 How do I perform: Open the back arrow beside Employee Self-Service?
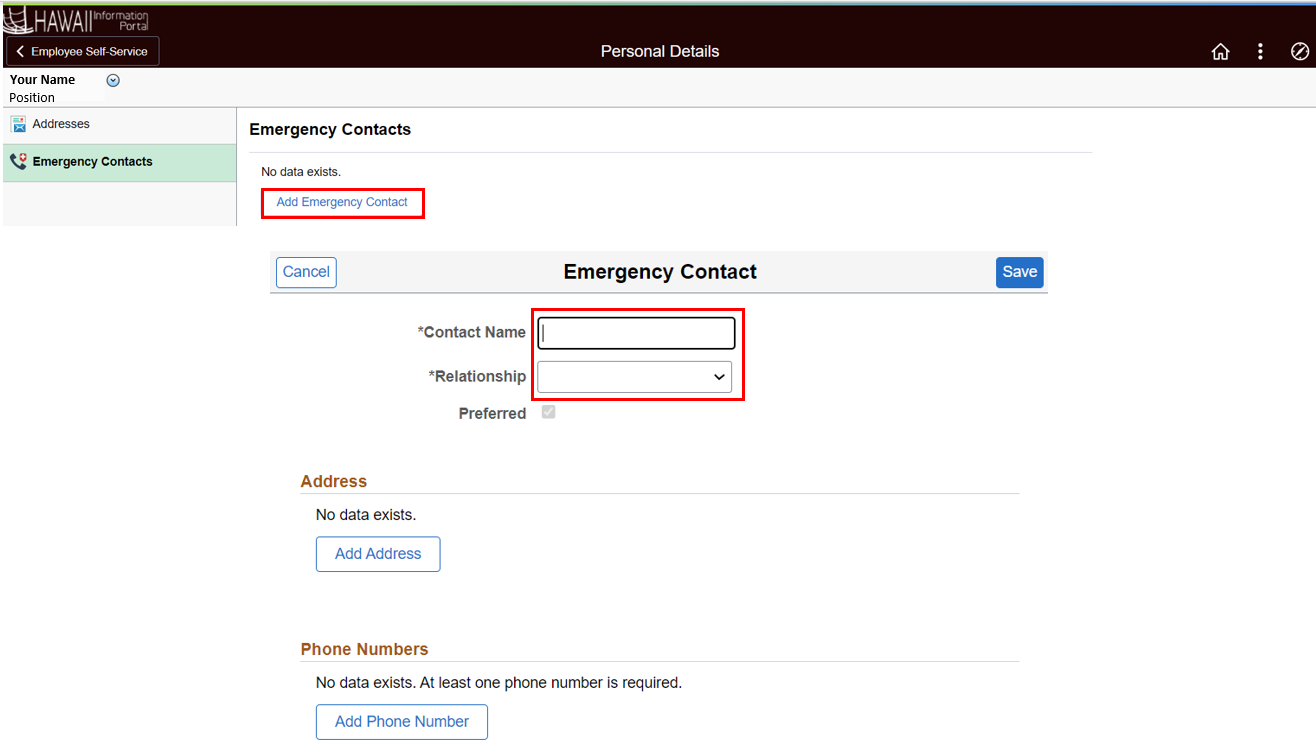(20, 51)
